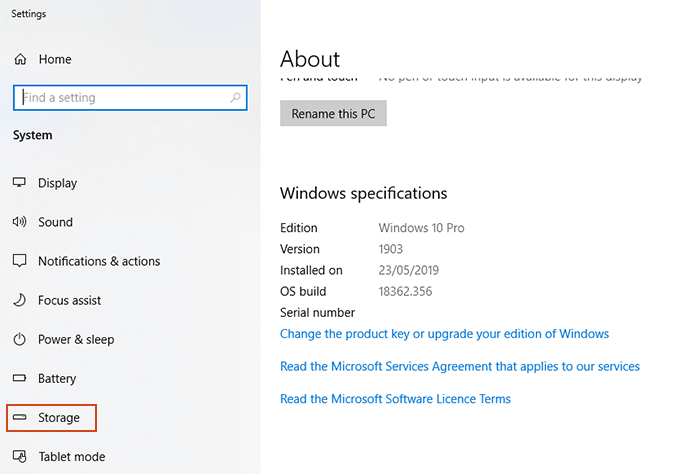Click the Power & sleep power icon
The height and width of the screenshot is (474, 680).
pyautogui.click(x=19, y=339)
